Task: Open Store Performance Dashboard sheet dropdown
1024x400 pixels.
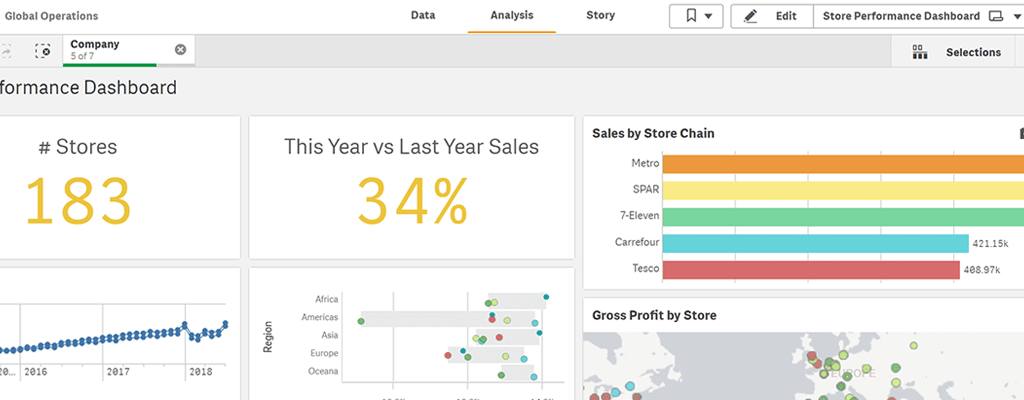Action: point(1015,16)
